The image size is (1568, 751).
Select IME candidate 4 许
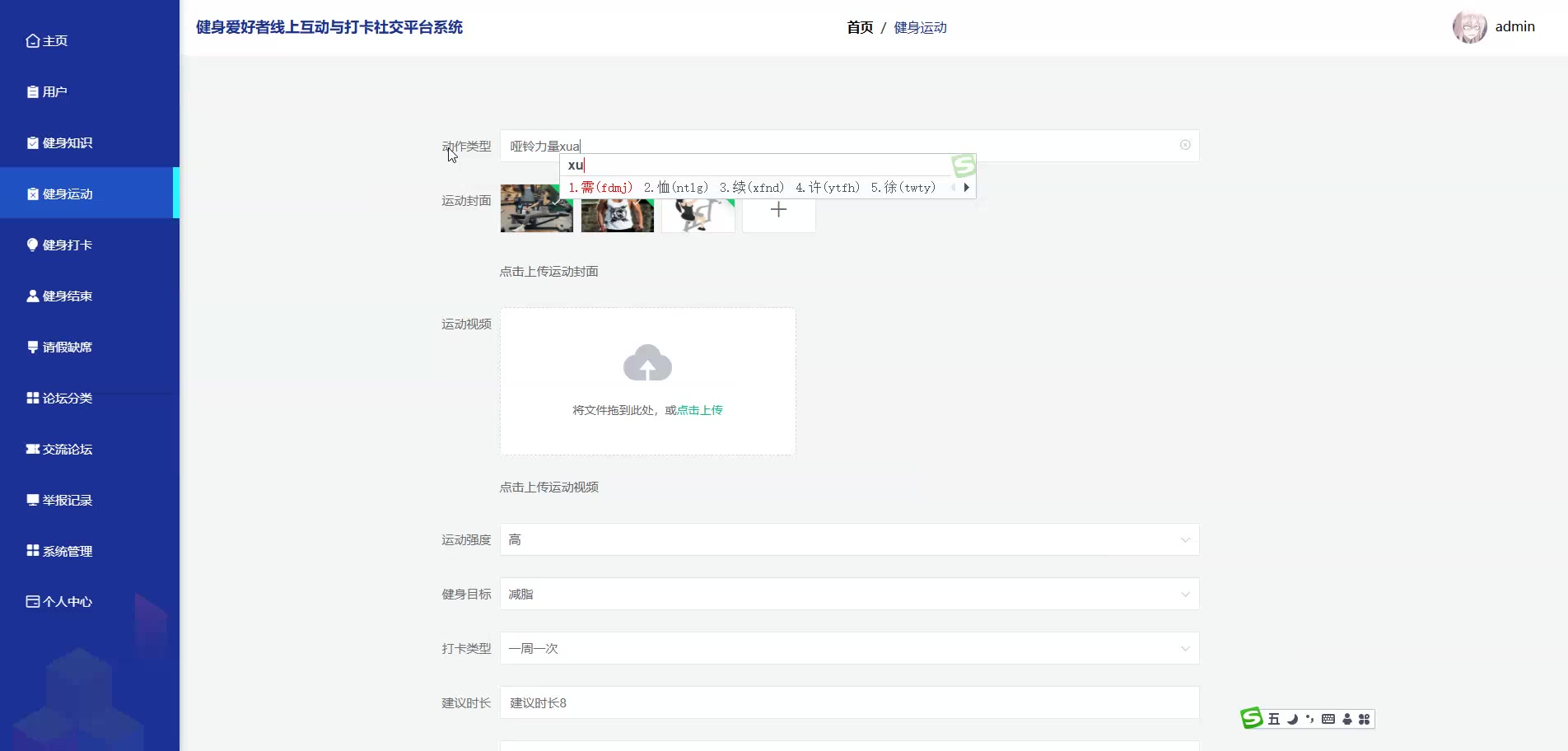(828, 188)
